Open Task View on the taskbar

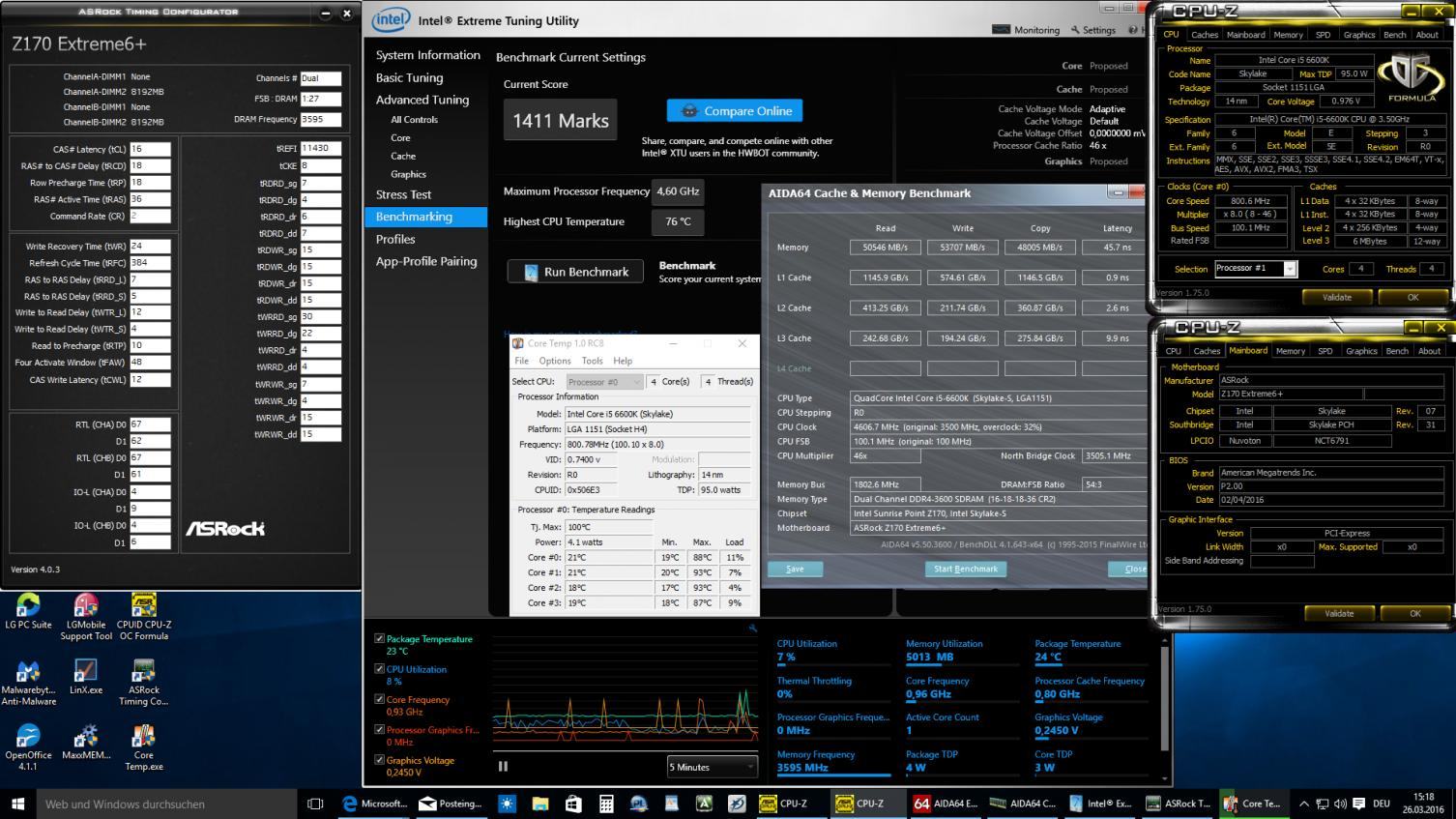coord(315,804)
